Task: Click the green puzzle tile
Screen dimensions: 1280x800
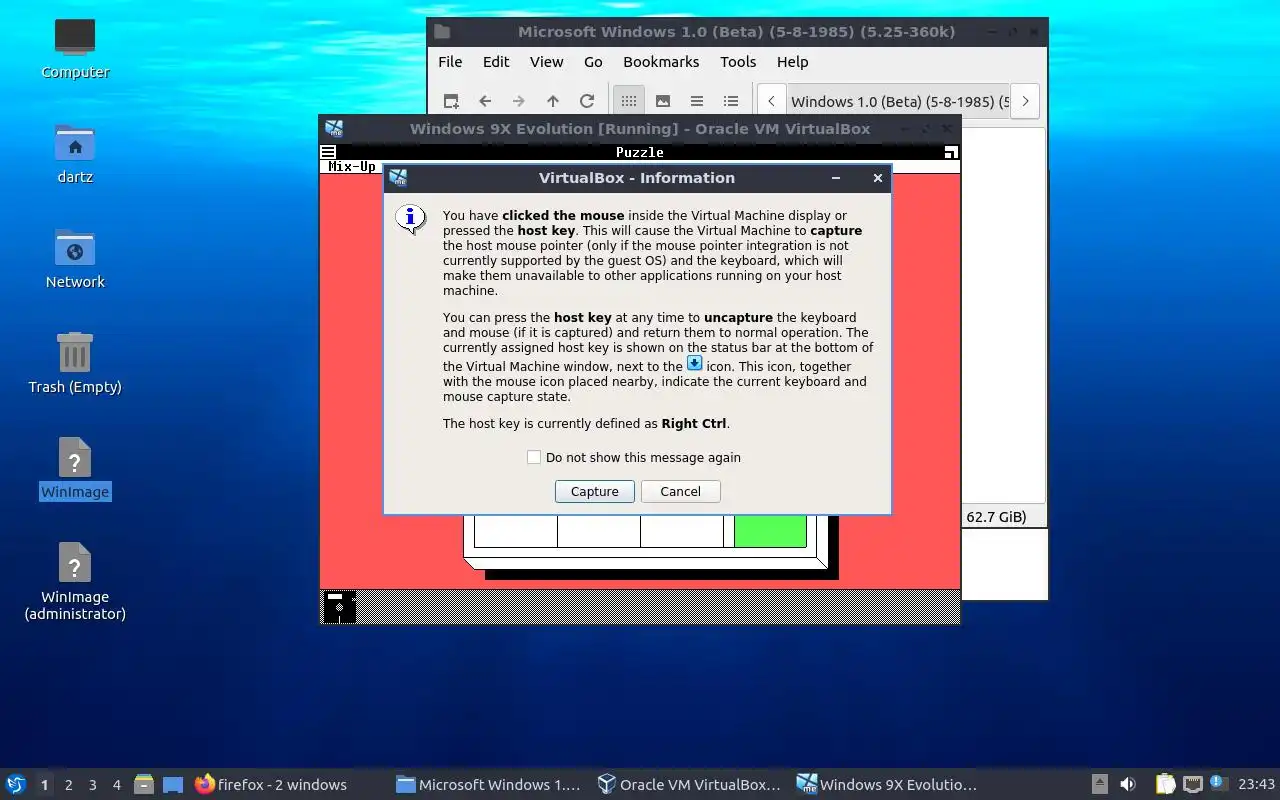Action: tap(770, 531)
